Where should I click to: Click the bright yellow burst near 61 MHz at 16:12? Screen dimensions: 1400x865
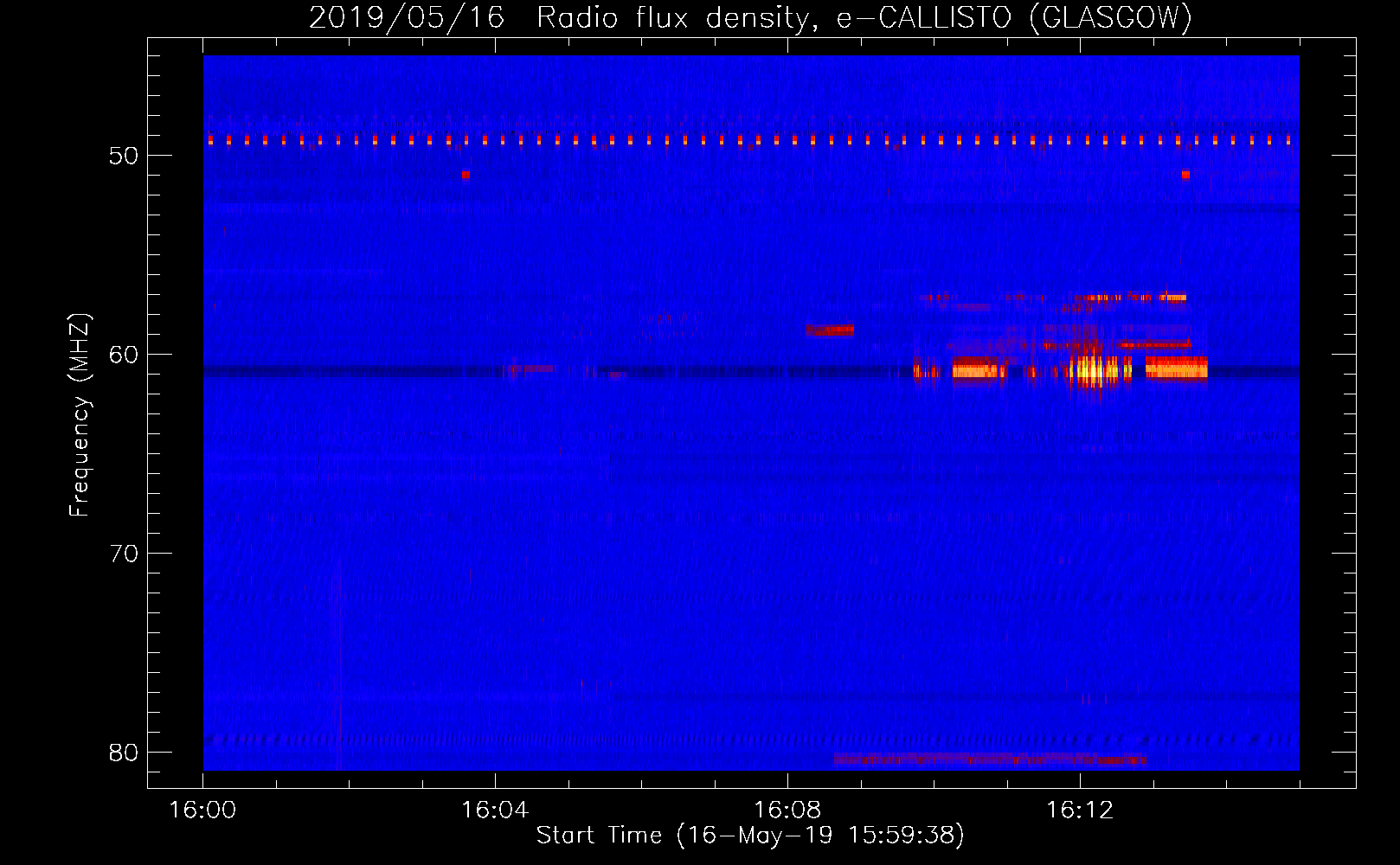coord(1100,370)
